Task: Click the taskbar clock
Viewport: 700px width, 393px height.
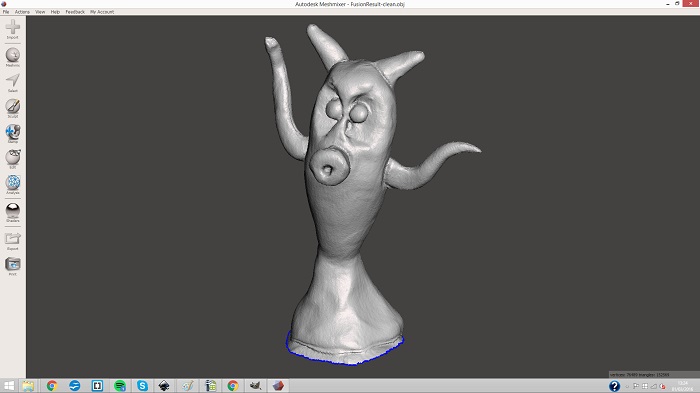Action: pyautogui.click(x=683, y=386)
